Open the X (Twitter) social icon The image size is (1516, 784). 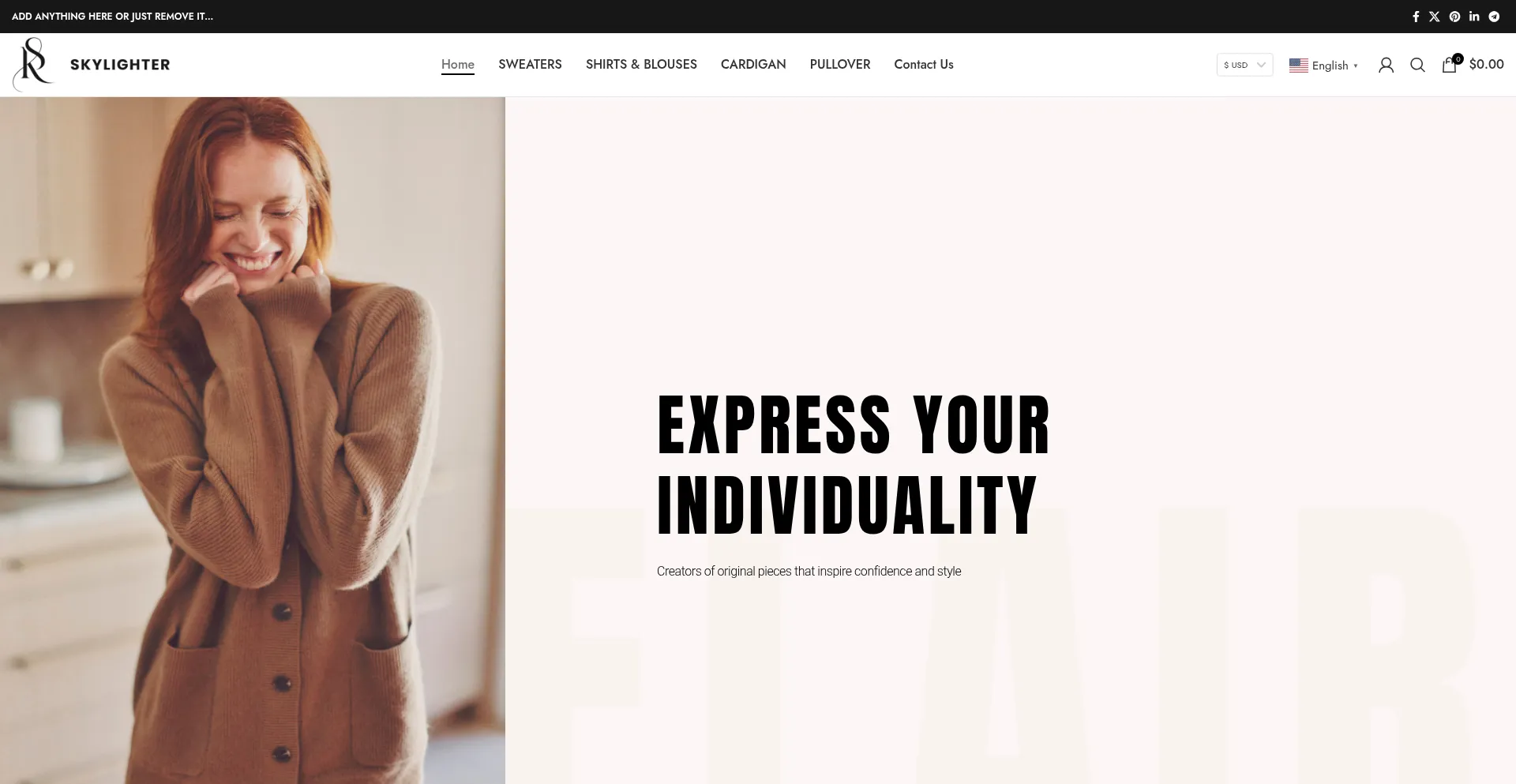point(1435,17)
